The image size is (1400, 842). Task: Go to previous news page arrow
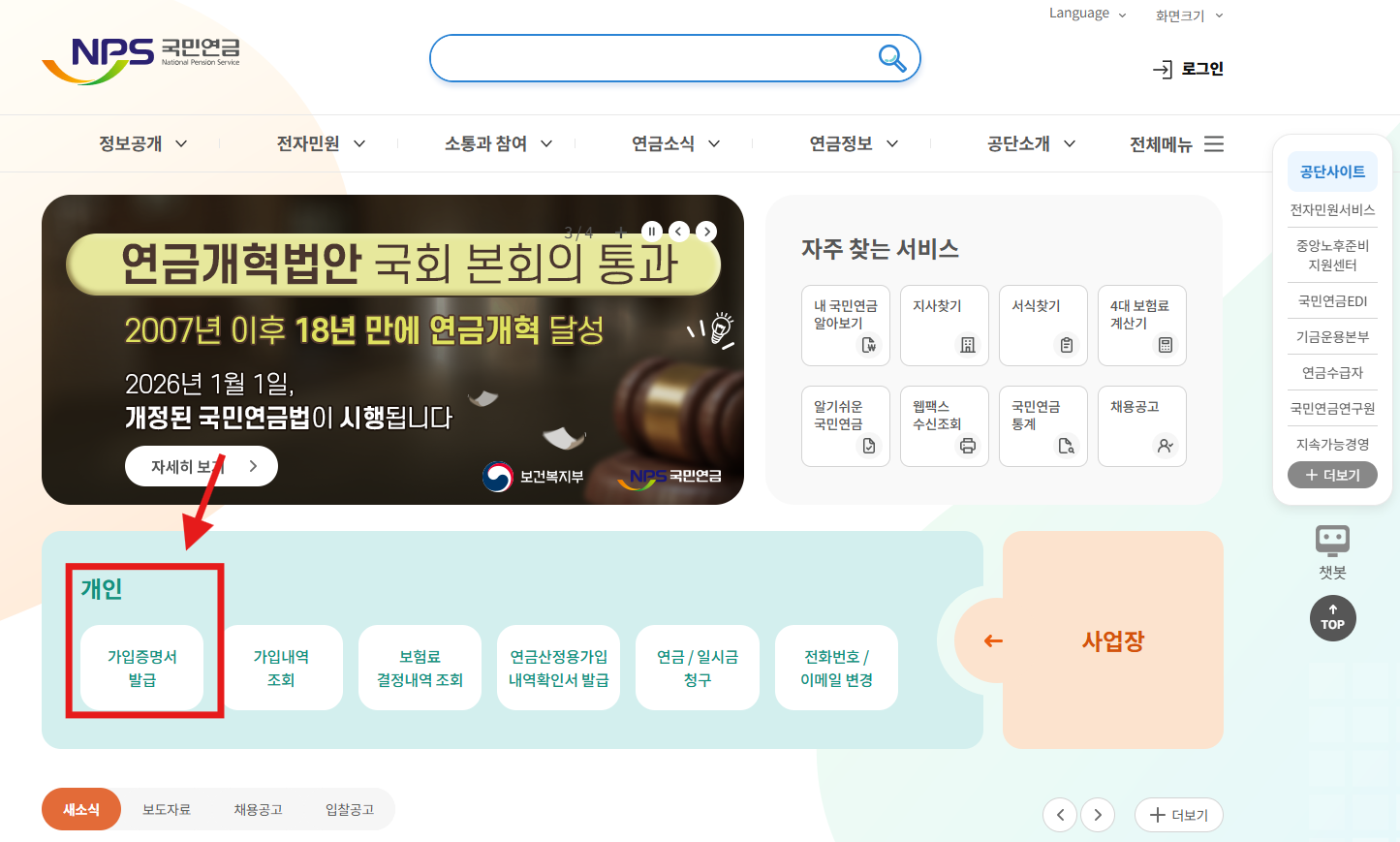tap(1060, 815)
